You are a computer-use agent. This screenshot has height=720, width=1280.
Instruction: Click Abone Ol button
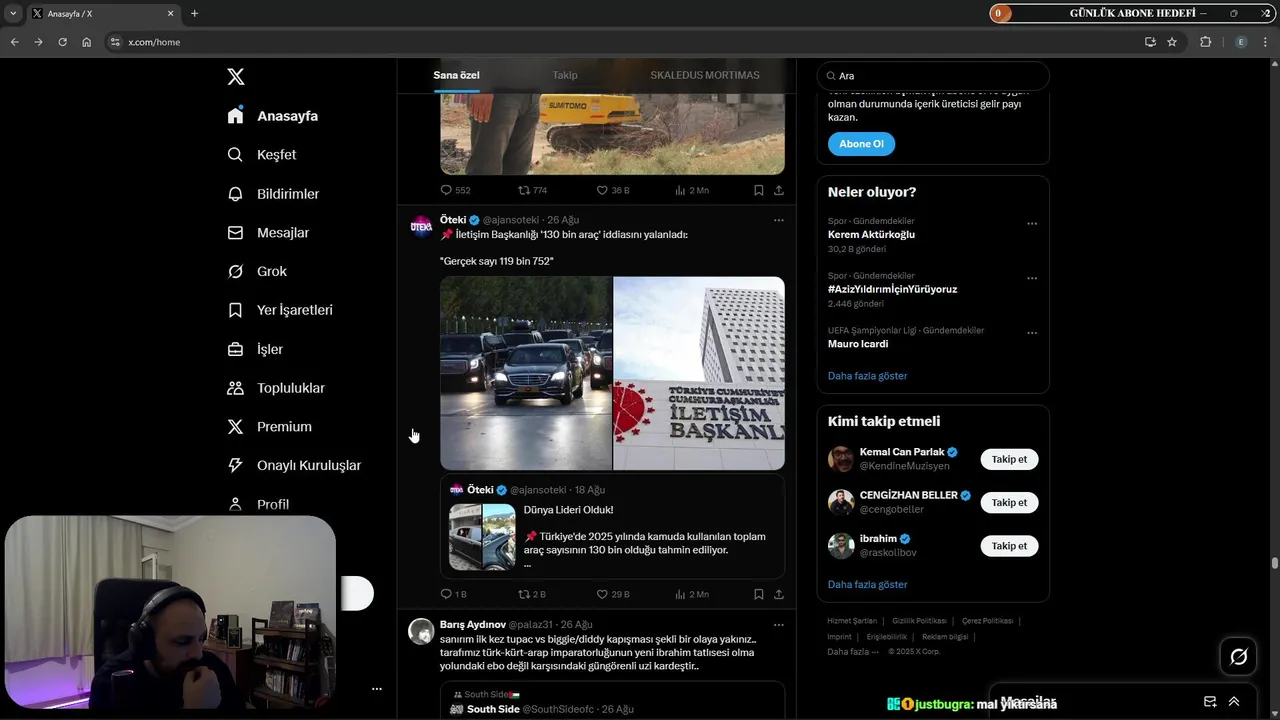(x=861, y=144)
